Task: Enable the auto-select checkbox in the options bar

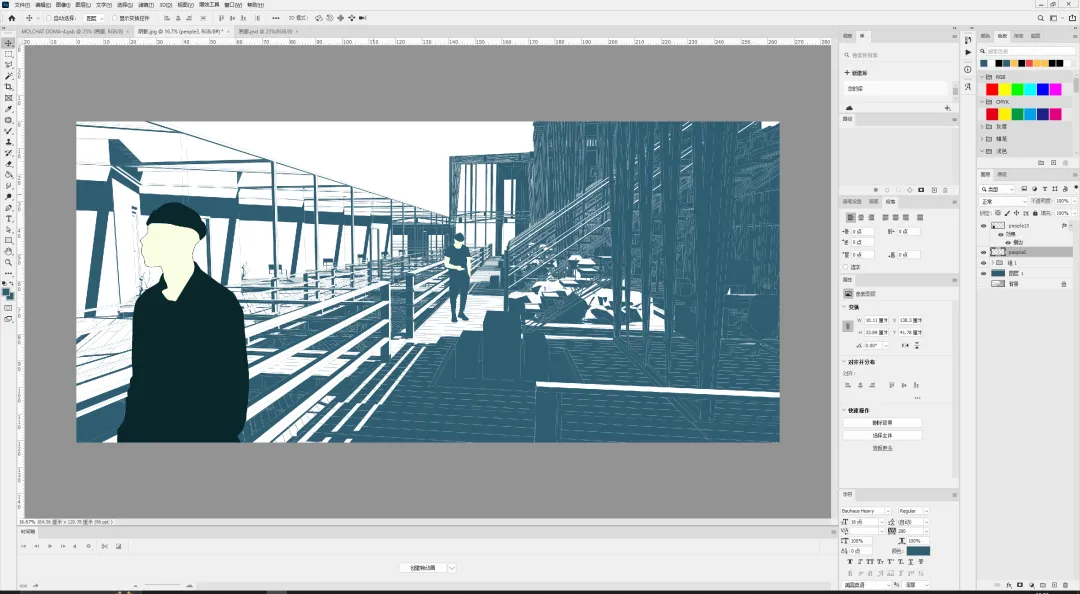Action: click(49, 18)
